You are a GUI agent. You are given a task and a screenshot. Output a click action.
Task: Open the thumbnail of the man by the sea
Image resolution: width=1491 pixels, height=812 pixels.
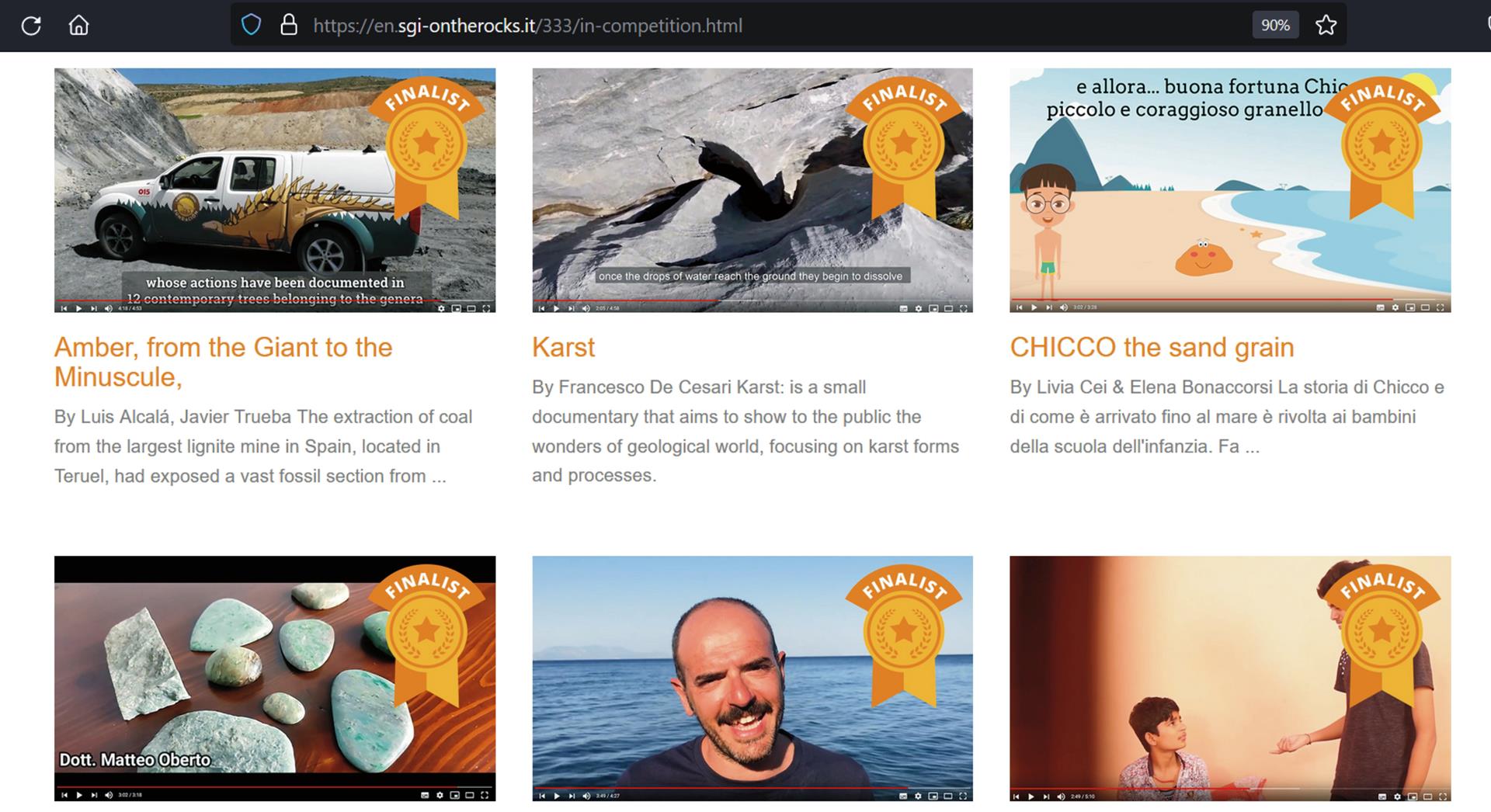[x=752, y=678]
